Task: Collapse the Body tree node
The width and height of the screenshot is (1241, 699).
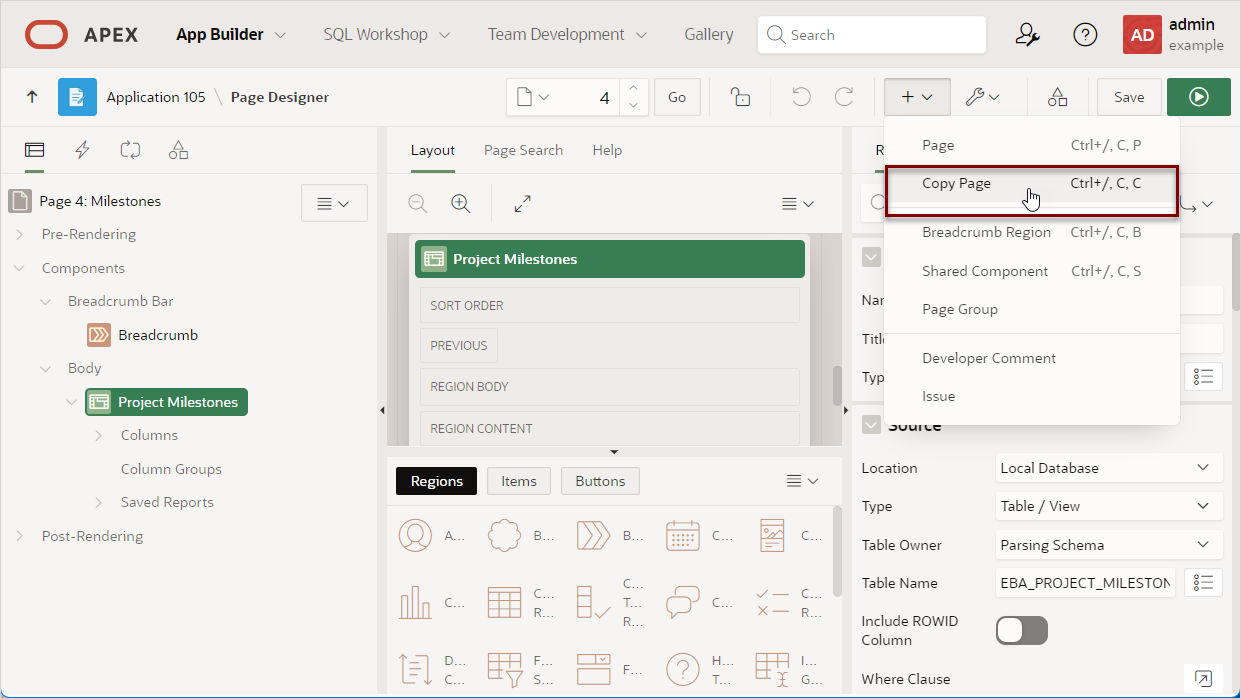Action: (46, 368)
